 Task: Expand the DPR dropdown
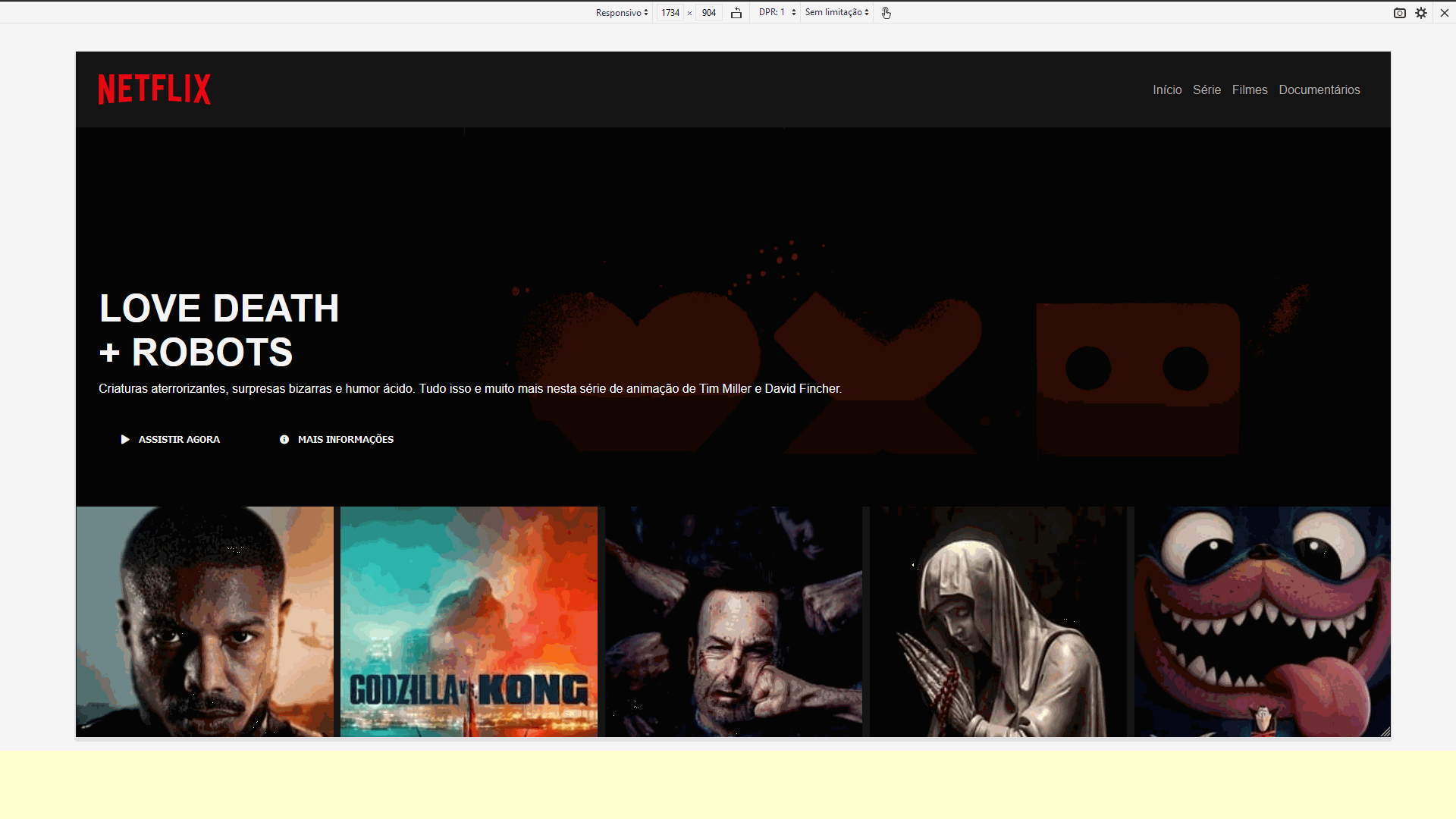[777, 13]
